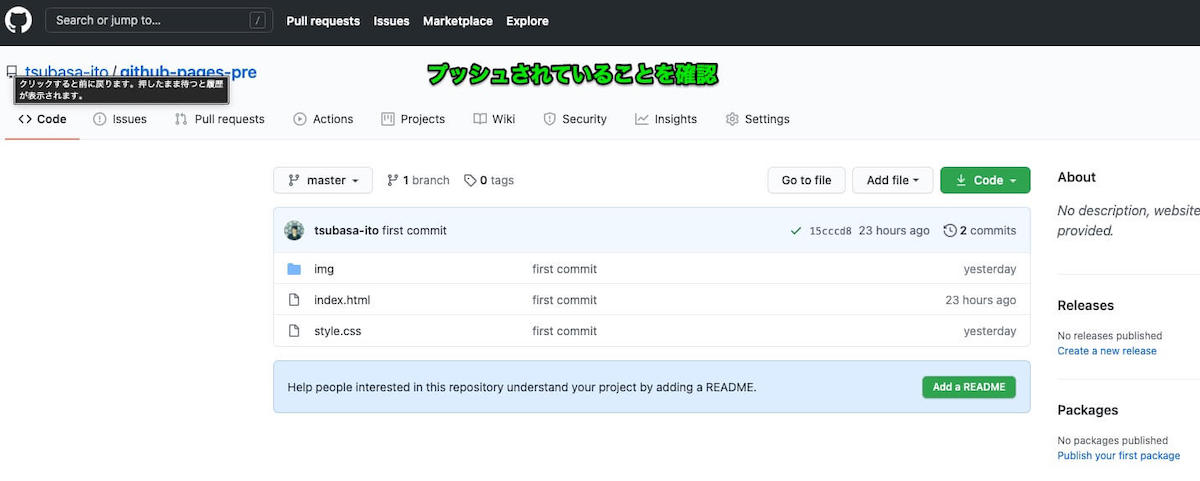Image resolution: width=1200 pixels, height=481 pixels.
Task: Click the Go to file button
Action: [806, 180]
